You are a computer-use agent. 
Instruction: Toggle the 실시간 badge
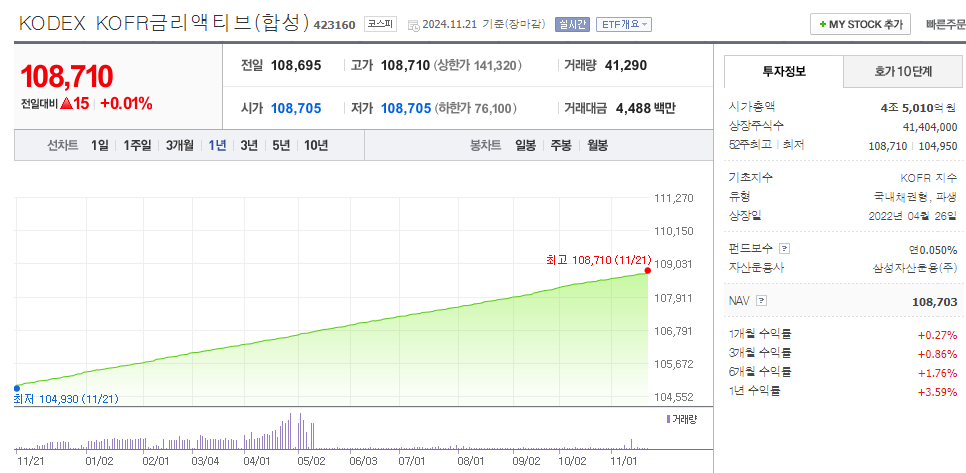[572, 25]
